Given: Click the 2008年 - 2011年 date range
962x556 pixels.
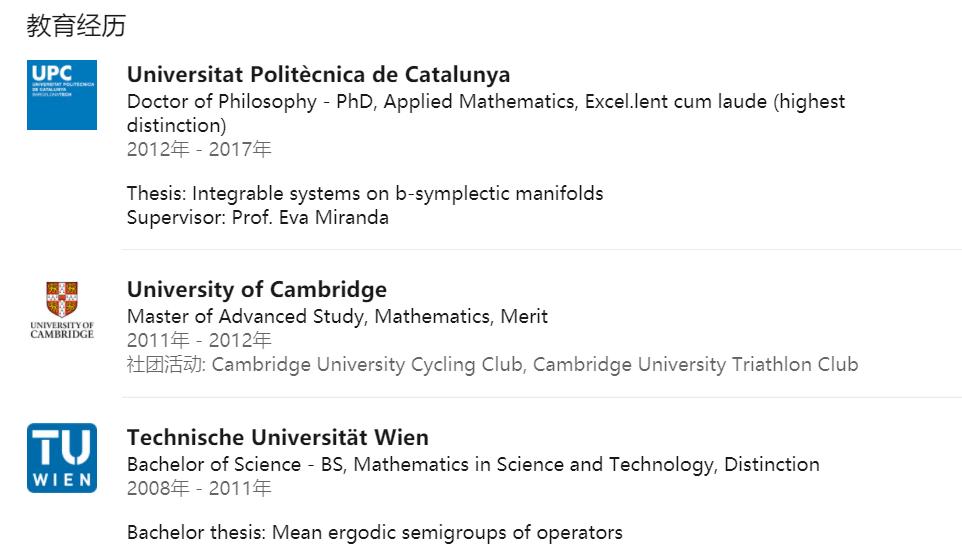Looking at the screenshot, I should pos(199,488).
